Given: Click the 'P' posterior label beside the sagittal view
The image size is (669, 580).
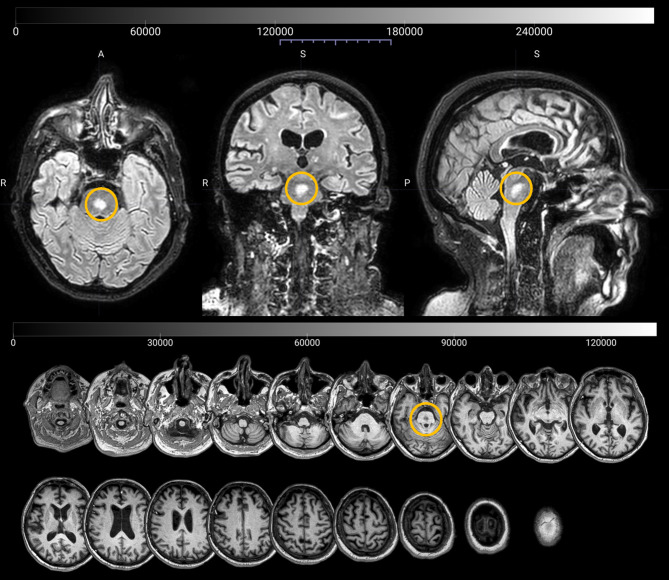Looking at the screenshot, I should pyautogui.click(x=407, y=183).
